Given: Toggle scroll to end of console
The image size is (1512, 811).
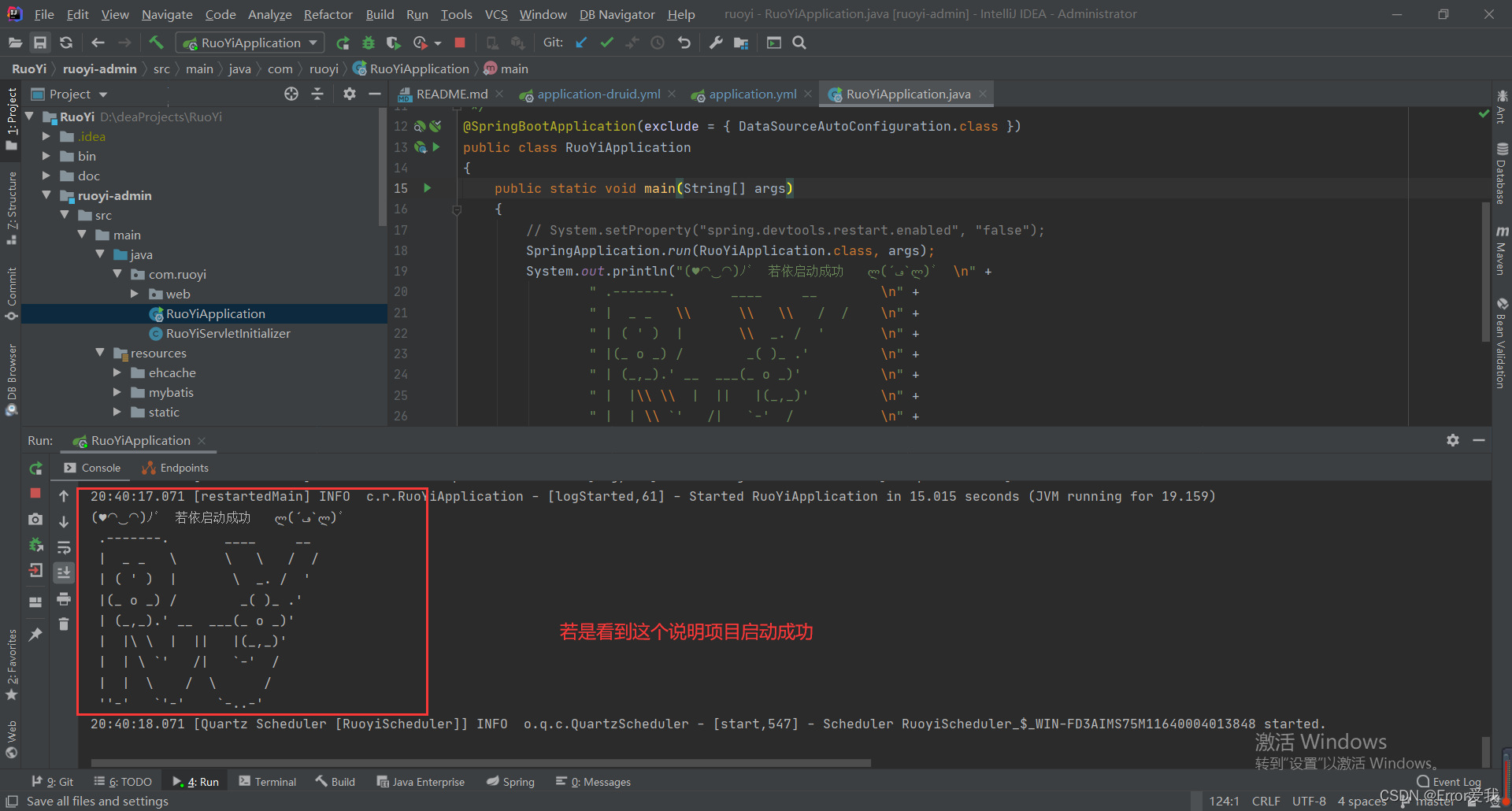Looking at the screenshot, I should (x=64, y=572).
